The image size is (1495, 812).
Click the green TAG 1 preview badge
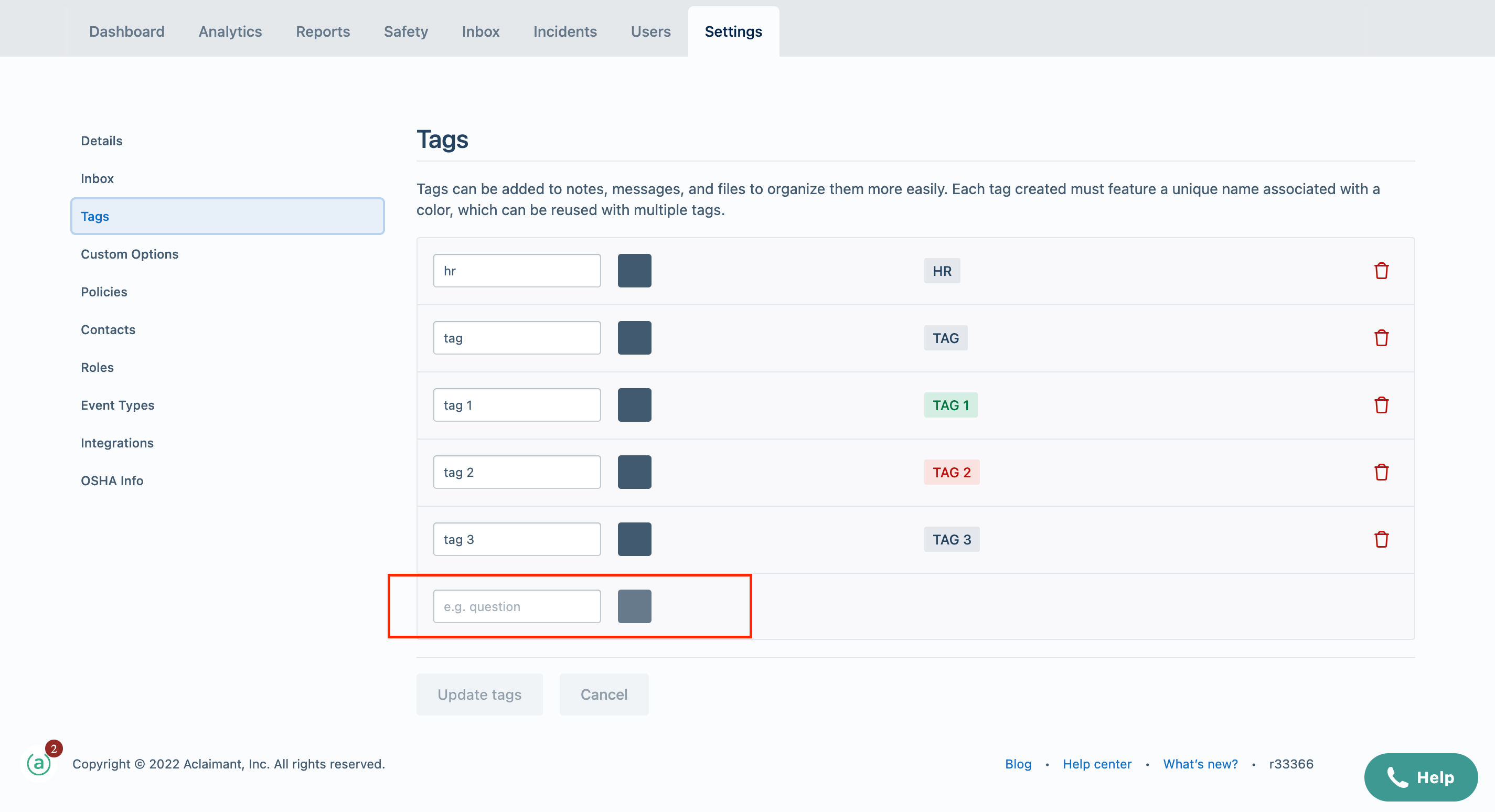951,405
